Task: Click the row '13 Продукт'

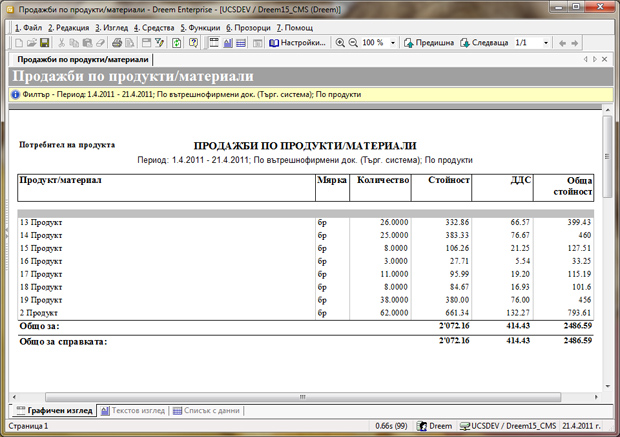Action: pos(306,223)
